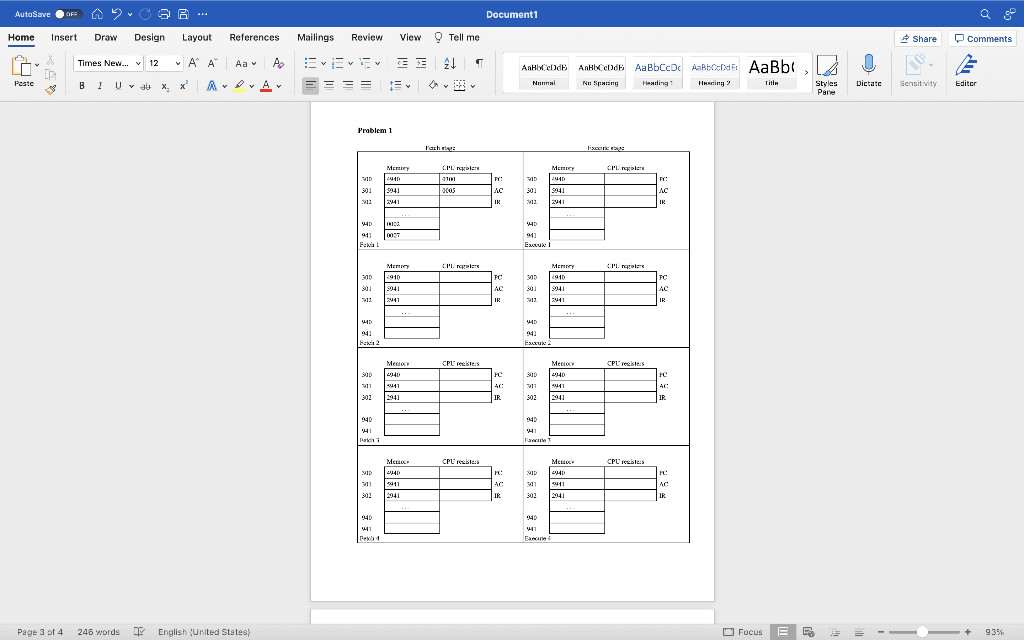Open the Insert tab
Image resolution: width=1024 pixels, height=640 pixels.
tap(64, 37)
